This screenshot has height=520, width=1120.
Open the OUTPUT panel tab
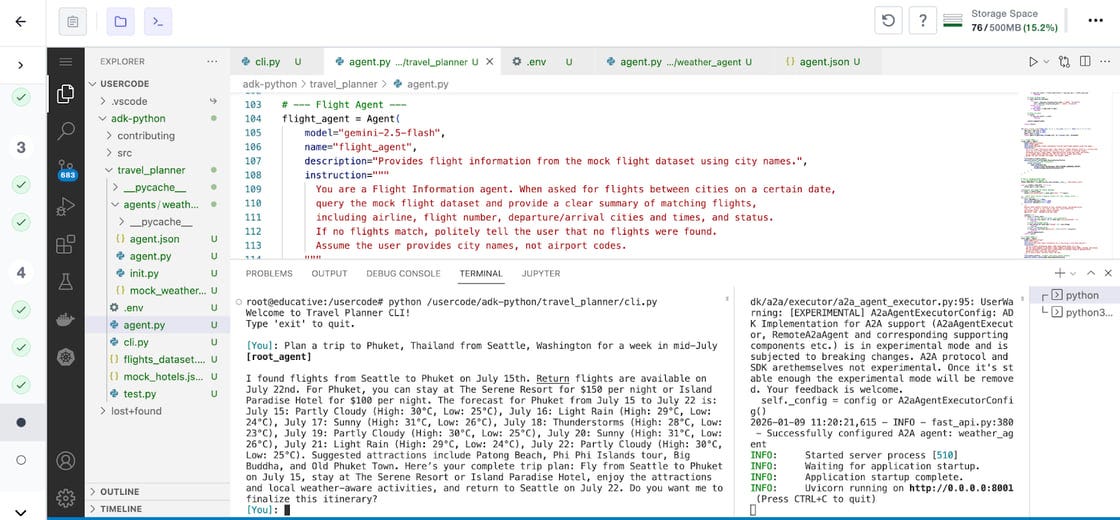pyautogui.click(x=329, y=274)
